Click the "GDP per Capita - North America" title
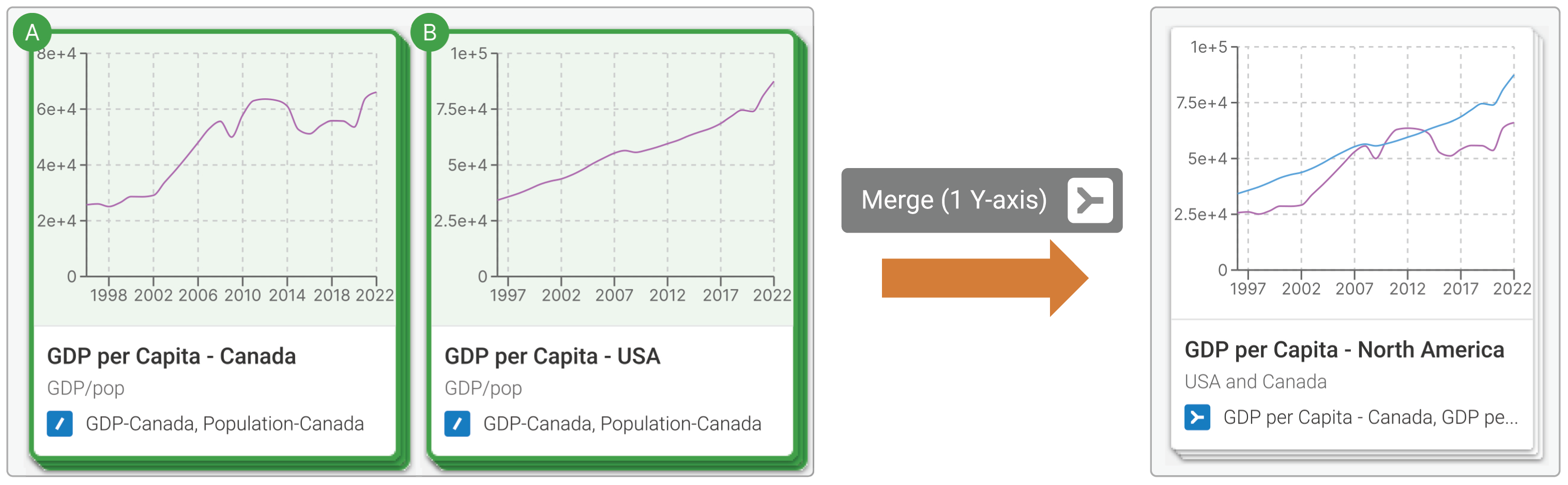This screenshot has width=1568, height=485. (1344, 350)
